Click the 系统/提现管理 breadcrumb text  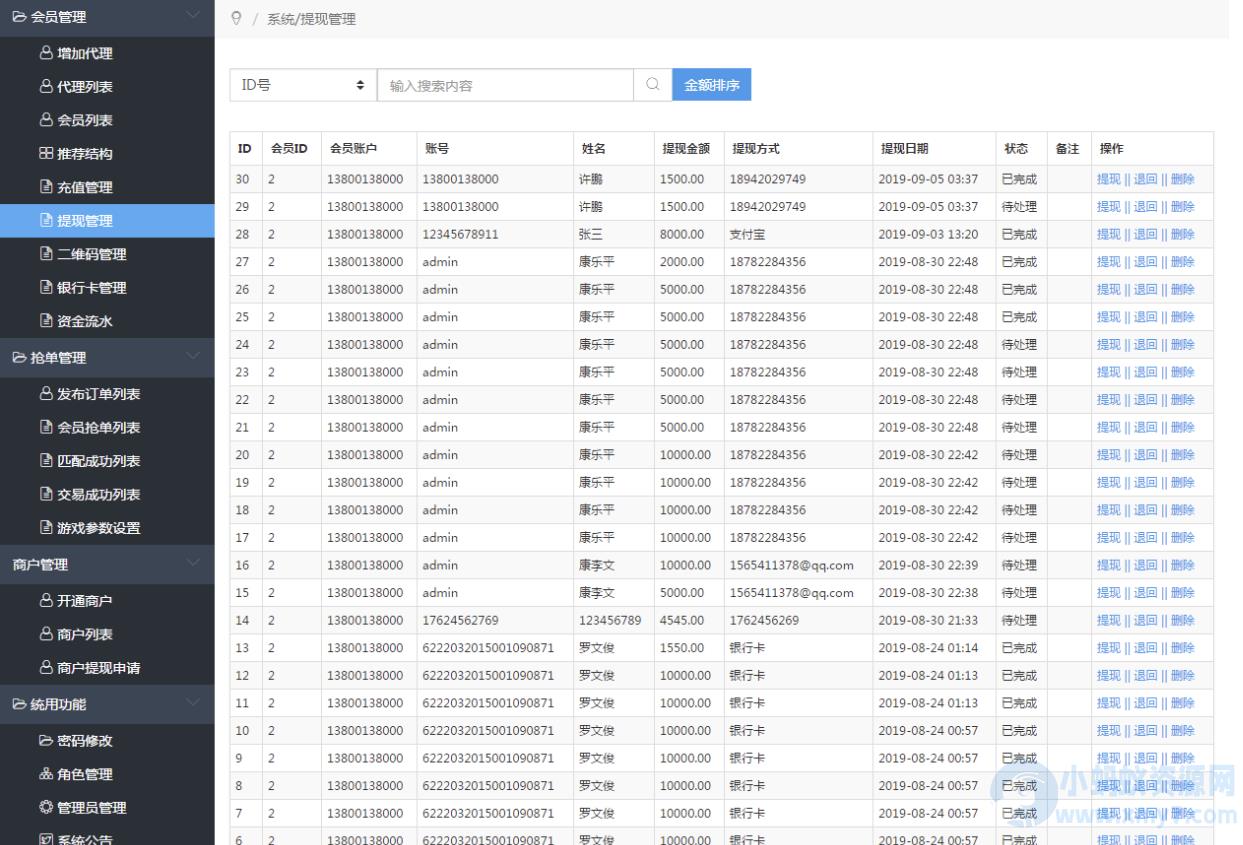click(x=311, y=19)
